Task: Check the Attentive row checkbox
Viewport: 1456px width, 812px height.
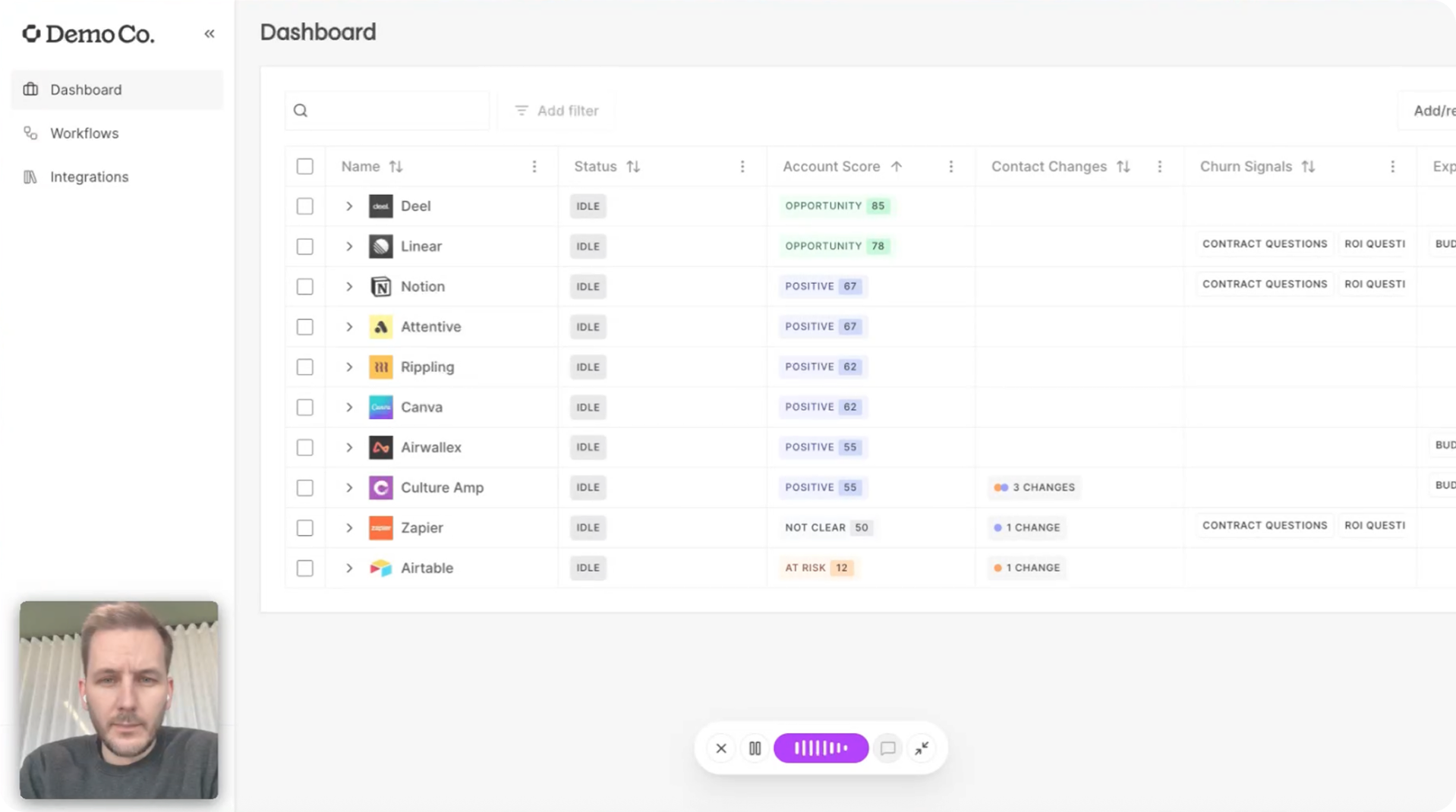Action: (305, 327)
